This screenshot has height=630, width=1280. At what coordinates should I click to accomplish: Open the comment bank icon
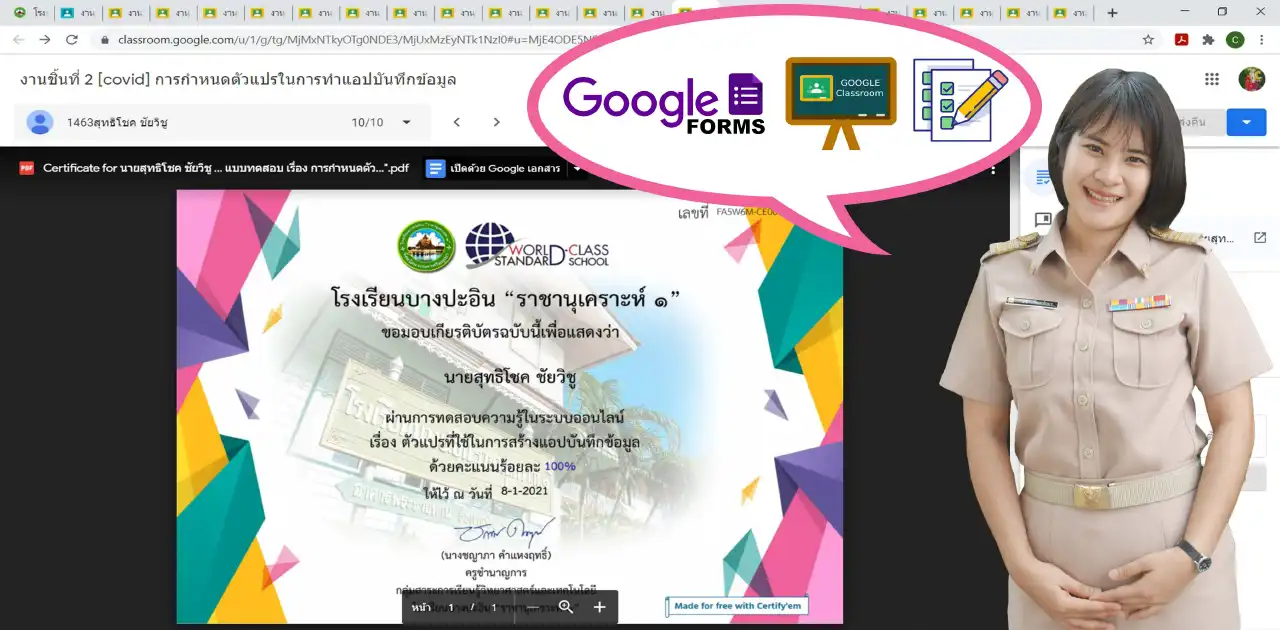[x=1043, y=219]
